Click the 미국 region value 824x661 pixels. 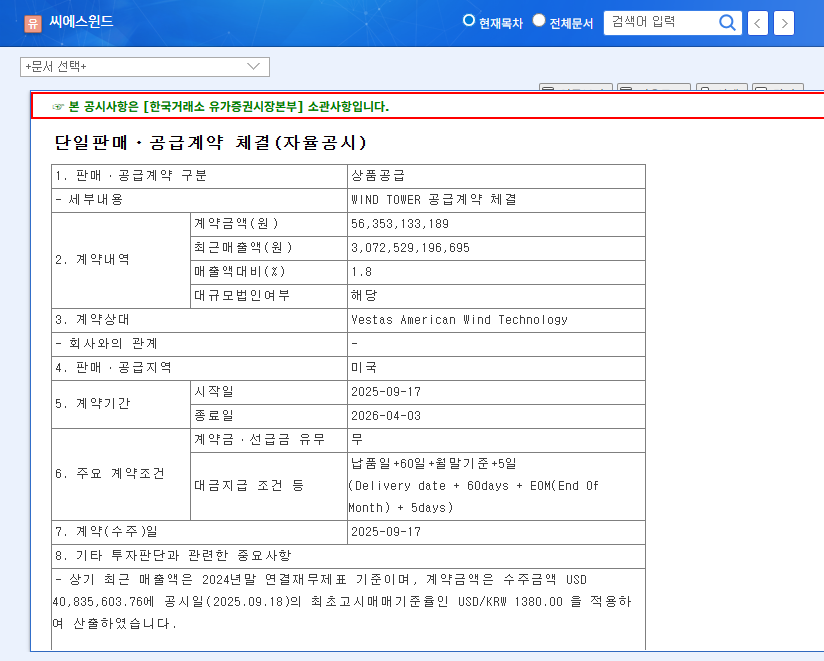click(x=496, y=368)
